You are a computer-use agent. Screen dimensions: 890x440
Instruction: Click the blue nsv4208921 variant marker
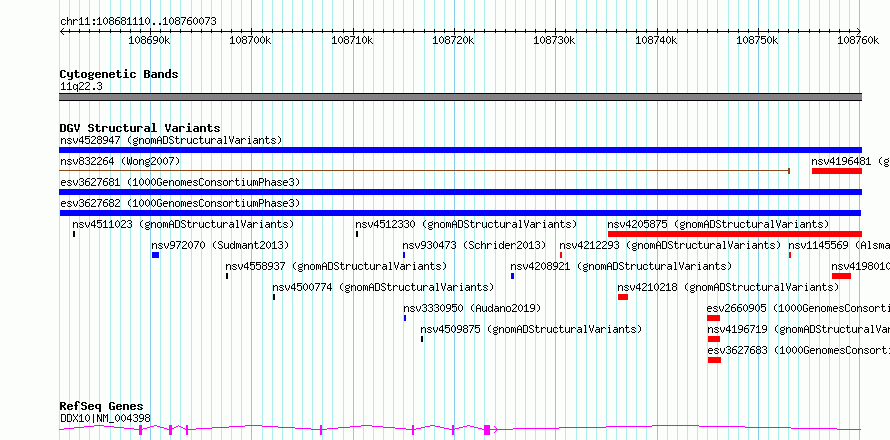512,276
